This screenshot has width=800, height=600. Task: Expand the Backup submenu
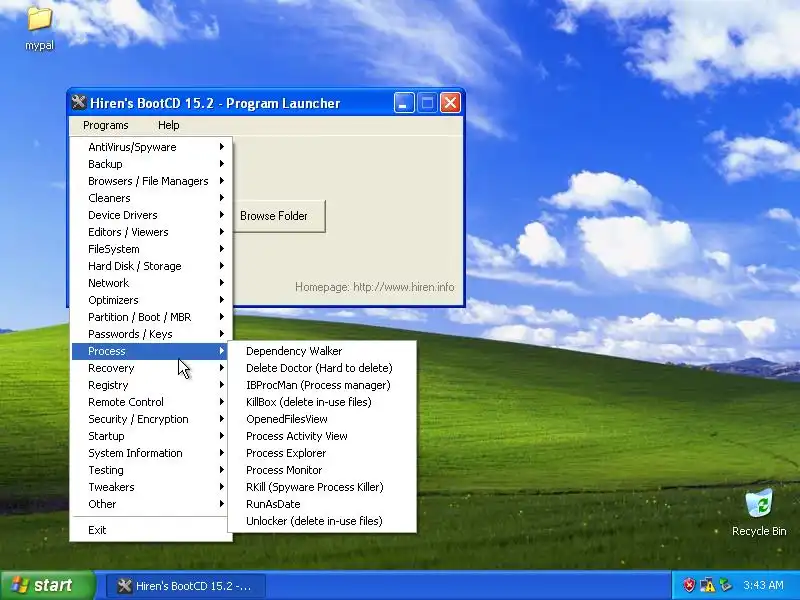click(x=152, y=164)
